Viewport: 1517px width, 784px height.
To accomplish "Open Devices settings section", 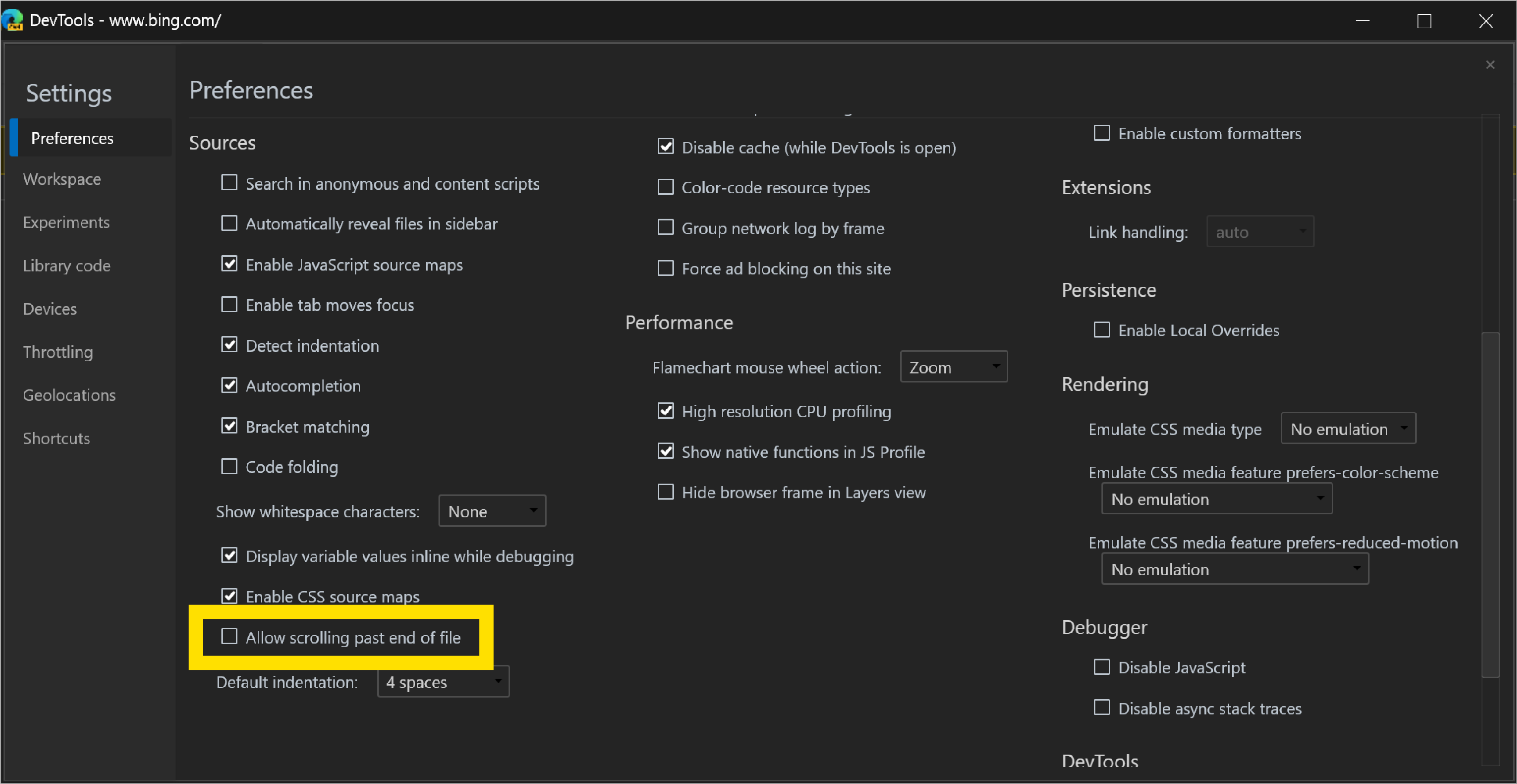I will (x=50, y=309).
